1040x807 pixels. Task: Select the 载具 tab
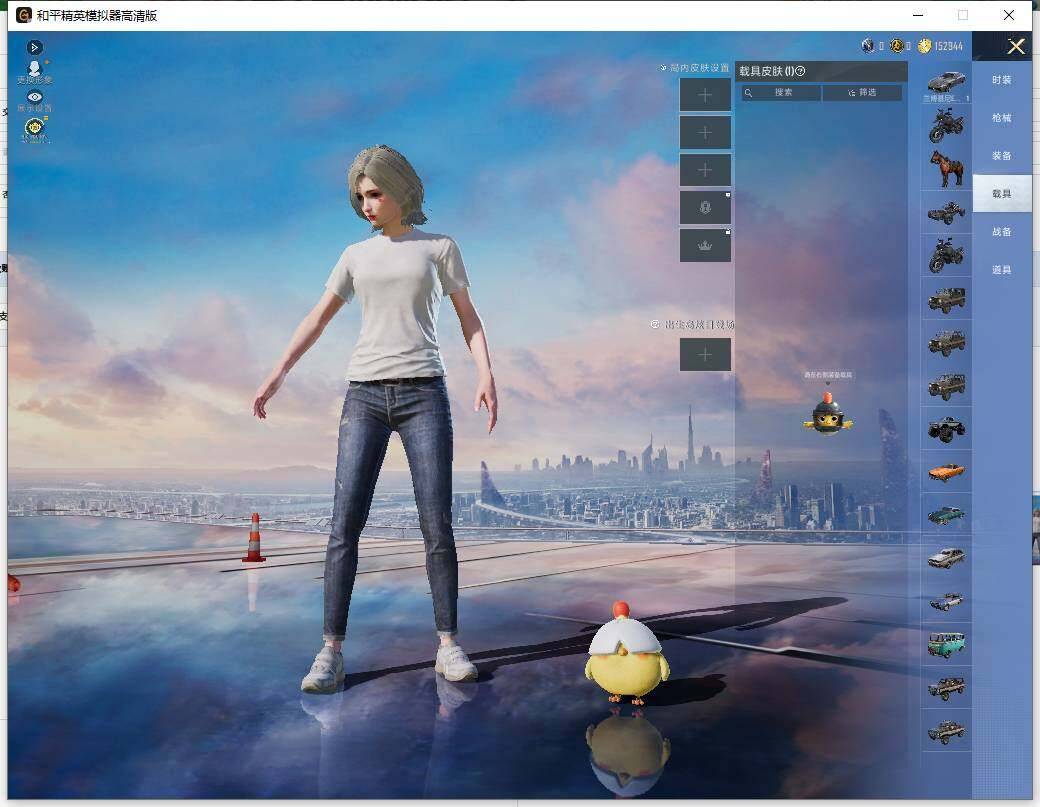[1002, 194]
